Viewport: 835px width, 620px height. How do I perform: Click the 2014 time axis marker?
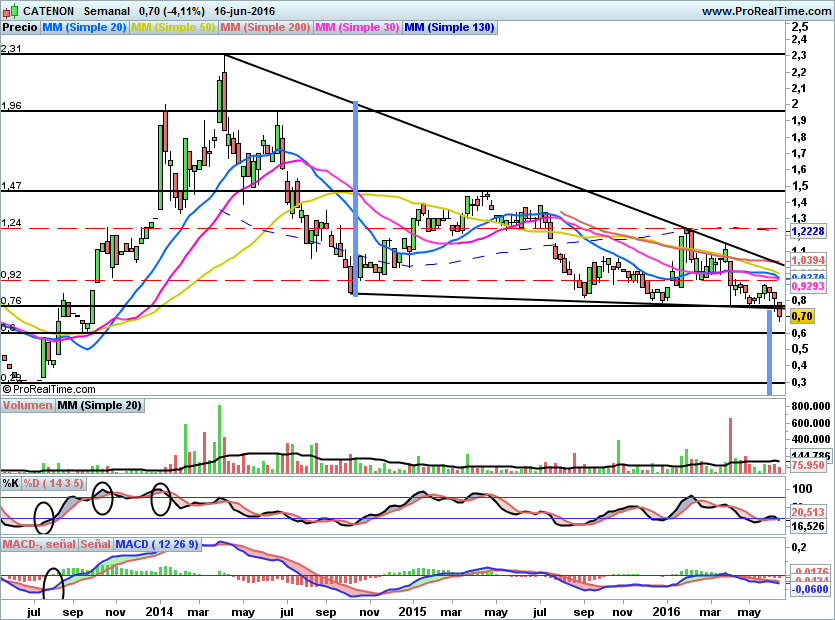coord(159,611)
